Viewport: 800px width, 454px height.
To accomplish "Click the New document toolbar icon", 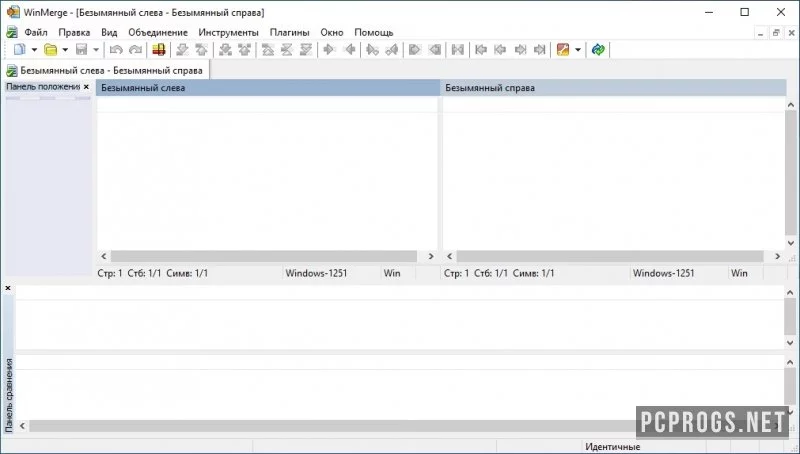I will tap(19, 49).
